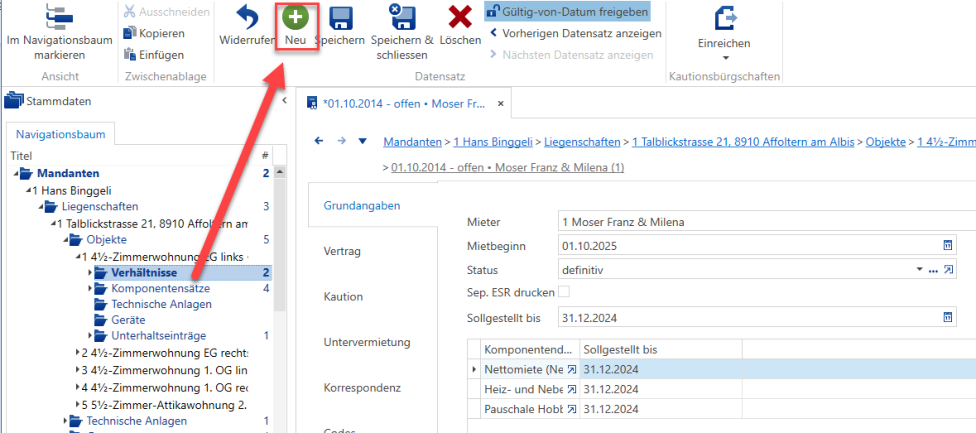Open 01.10.2014 - offen Moser breadcrumb link

[x=508, y=167]
